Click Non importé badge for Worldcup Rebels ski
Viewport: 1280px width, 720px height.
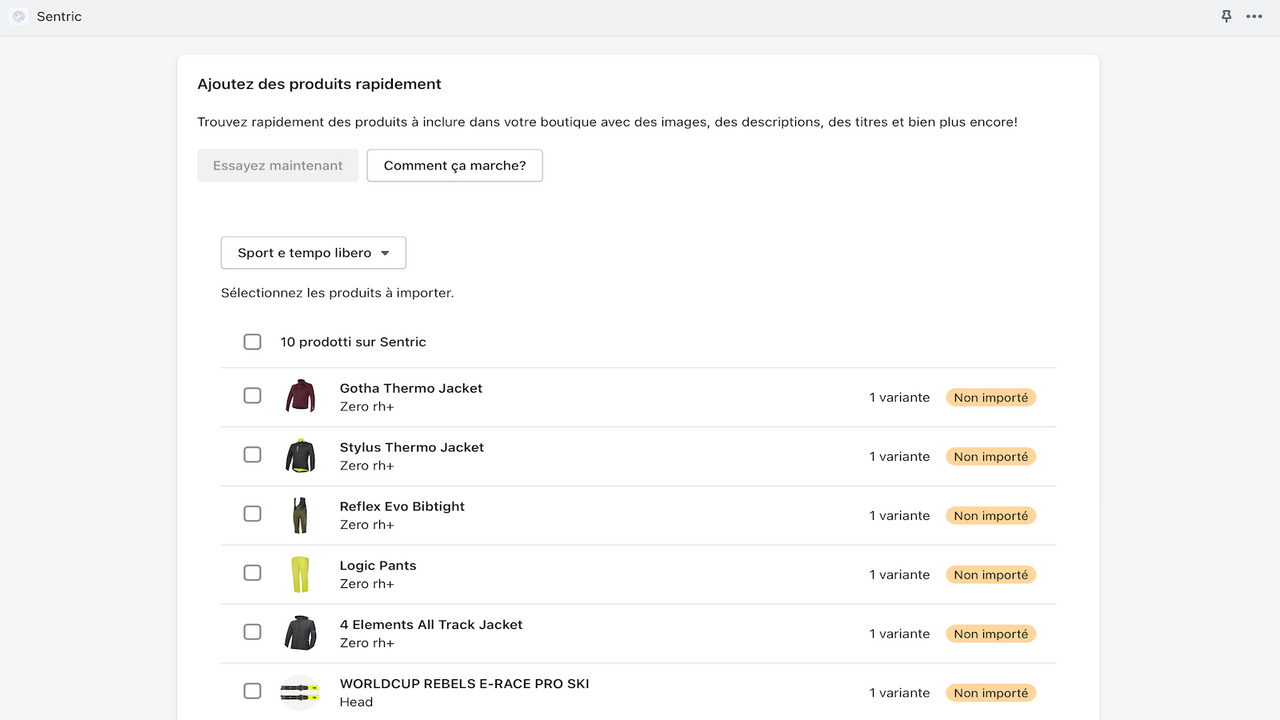(991, 692)
